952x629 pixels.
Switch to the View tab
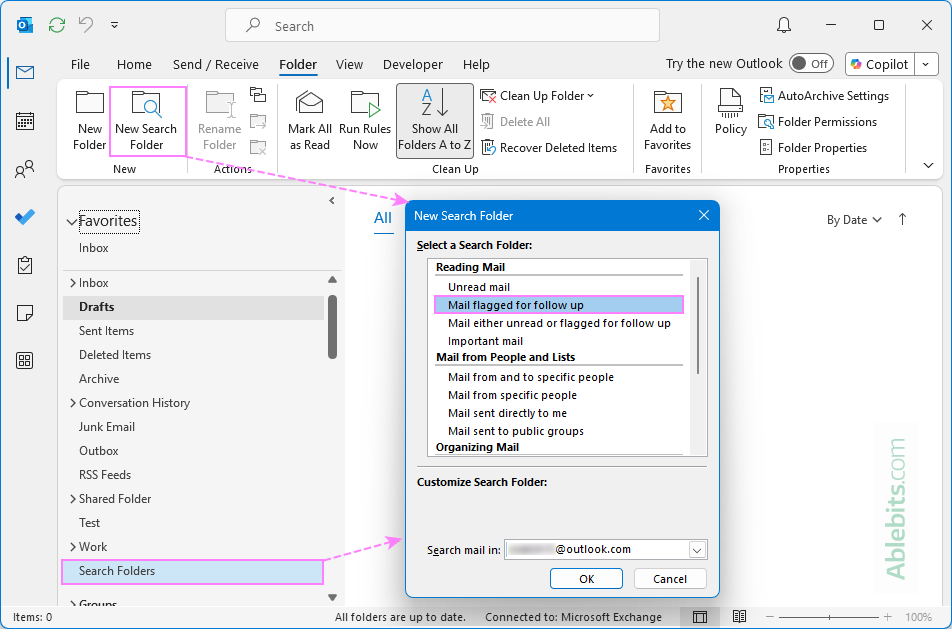coord(349,64)
